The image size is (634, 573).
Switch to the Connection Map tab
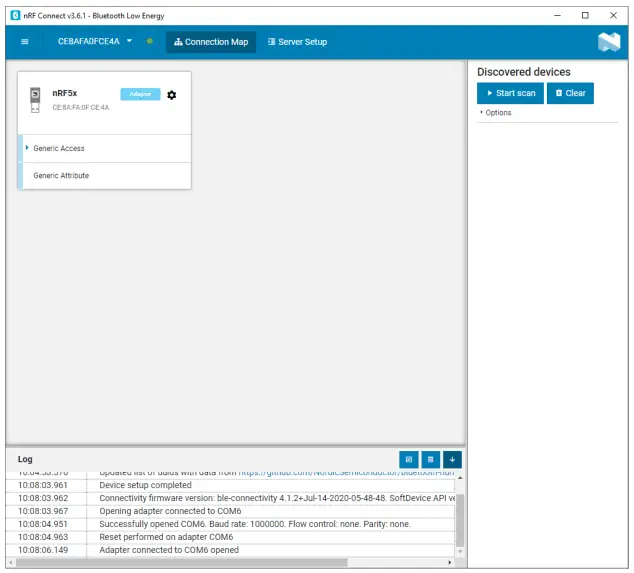pyautogui.click(x=211, y=42)
